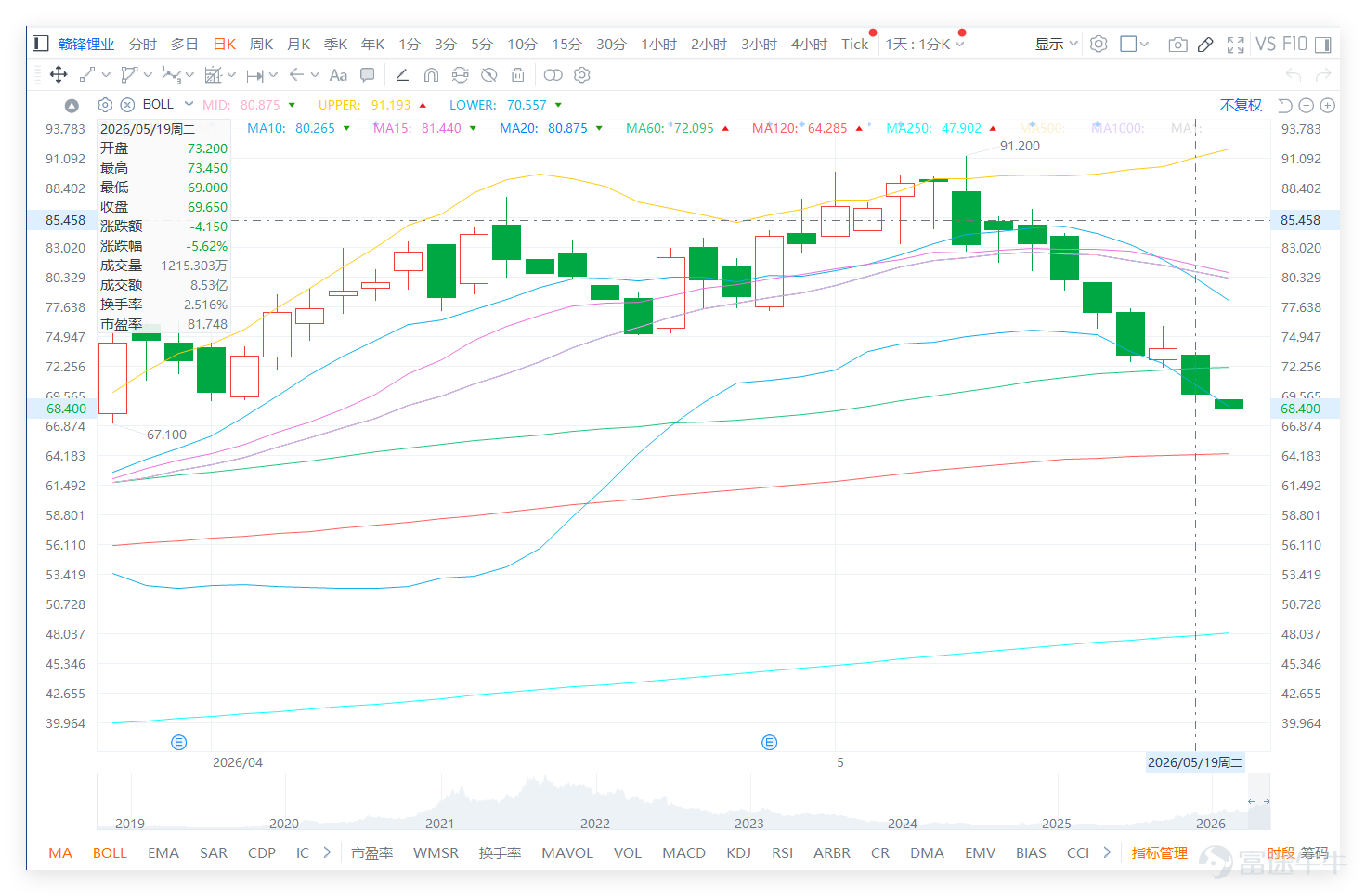Zoom in the chart with plus icon
The width and height of the screenshot is (1366, 896).
1328,105
